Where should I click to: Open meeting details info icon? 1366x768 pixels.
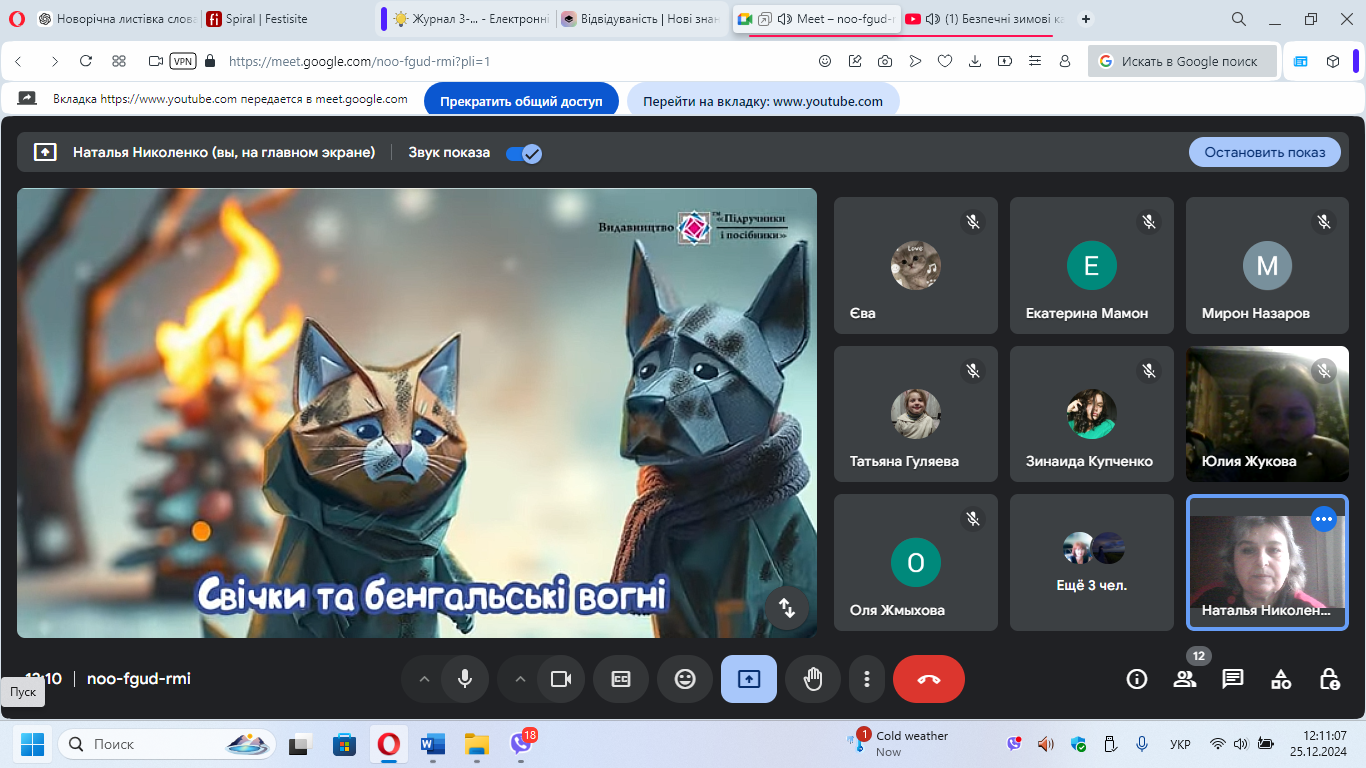tap(1137, 679)
